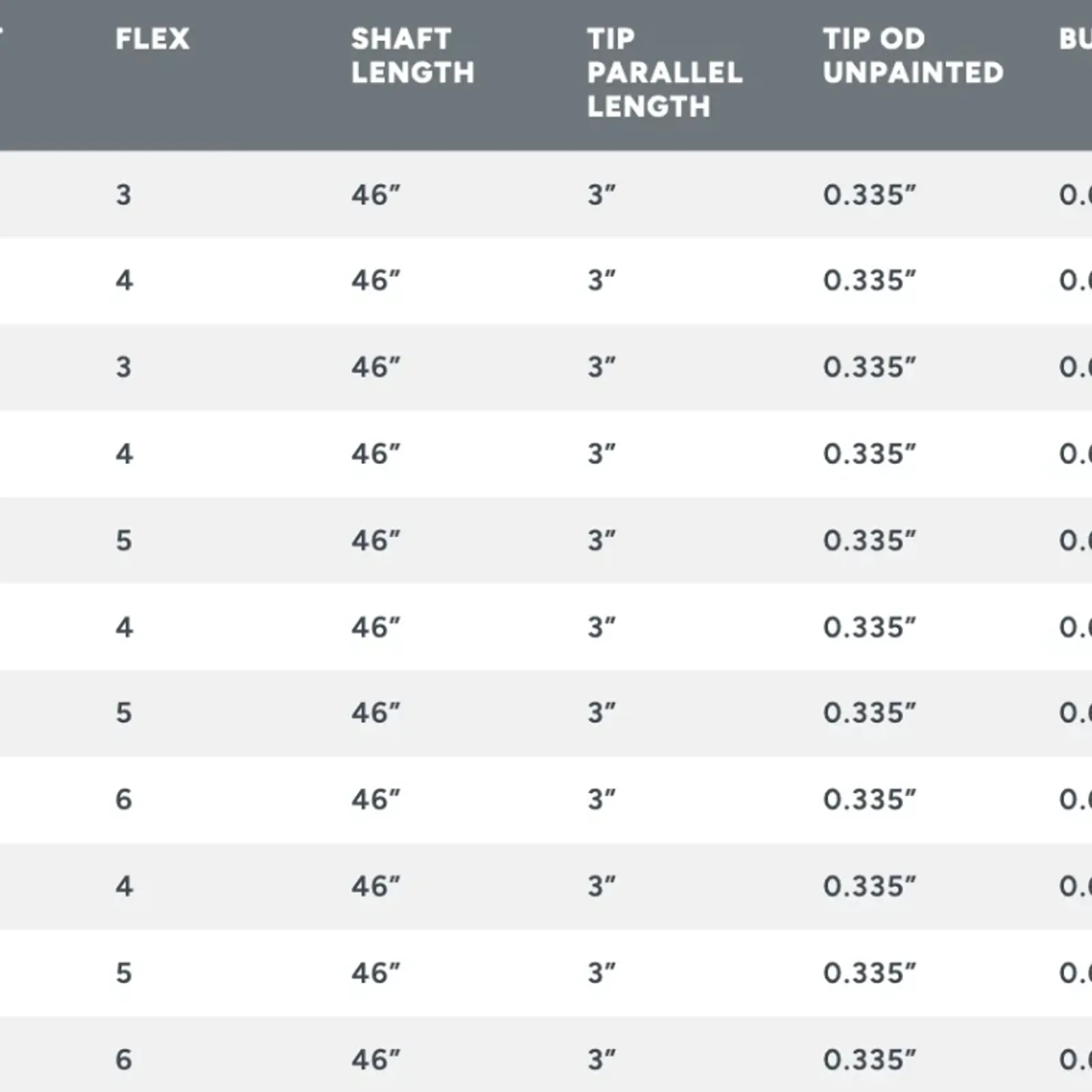The height and width of the screenshot is (1092, 1092).
Task: Click the FLEX column header
Action: [152, 39]
